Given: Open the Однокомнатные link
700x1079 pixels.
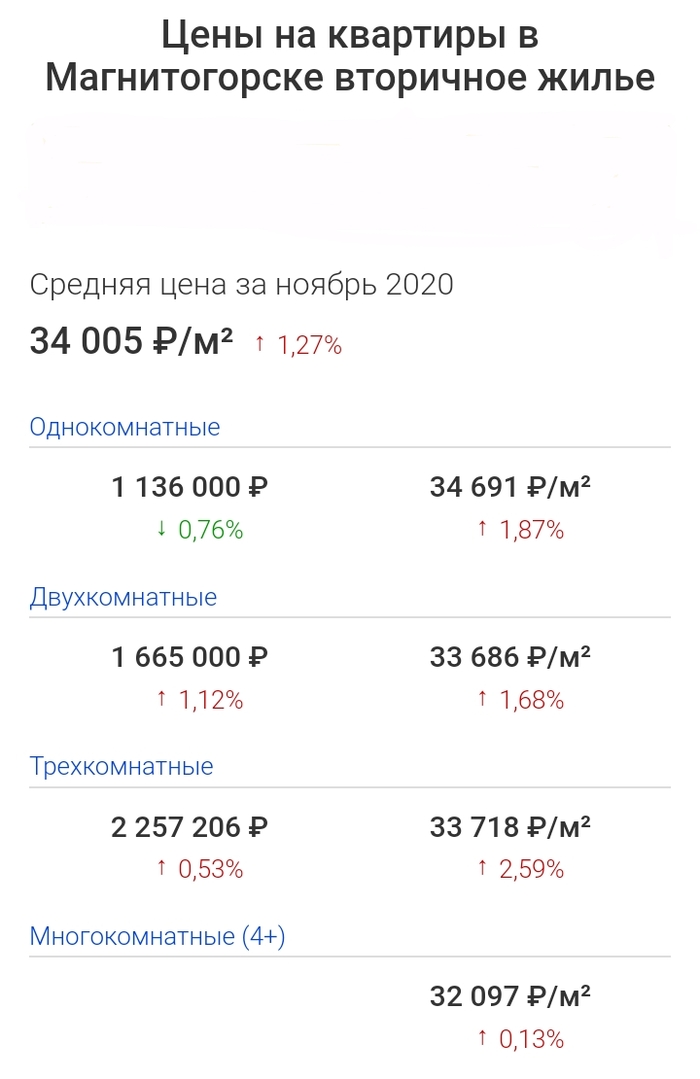Looking at the screenshot, I should point(125,427).
